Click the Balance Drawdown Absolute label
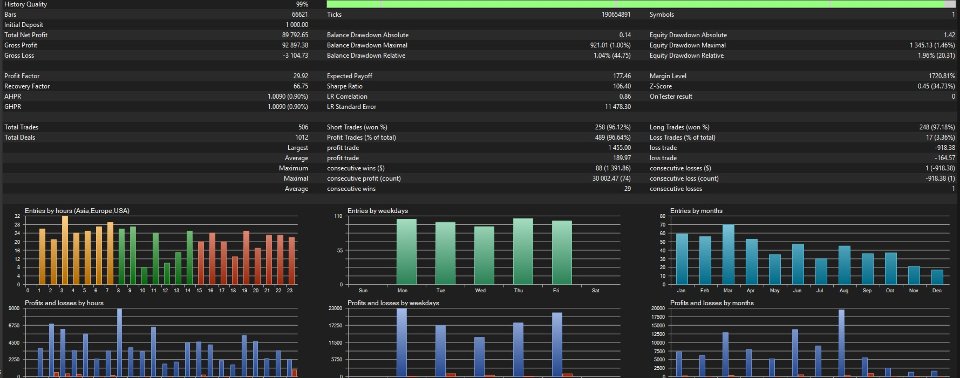 pos(368,35)
